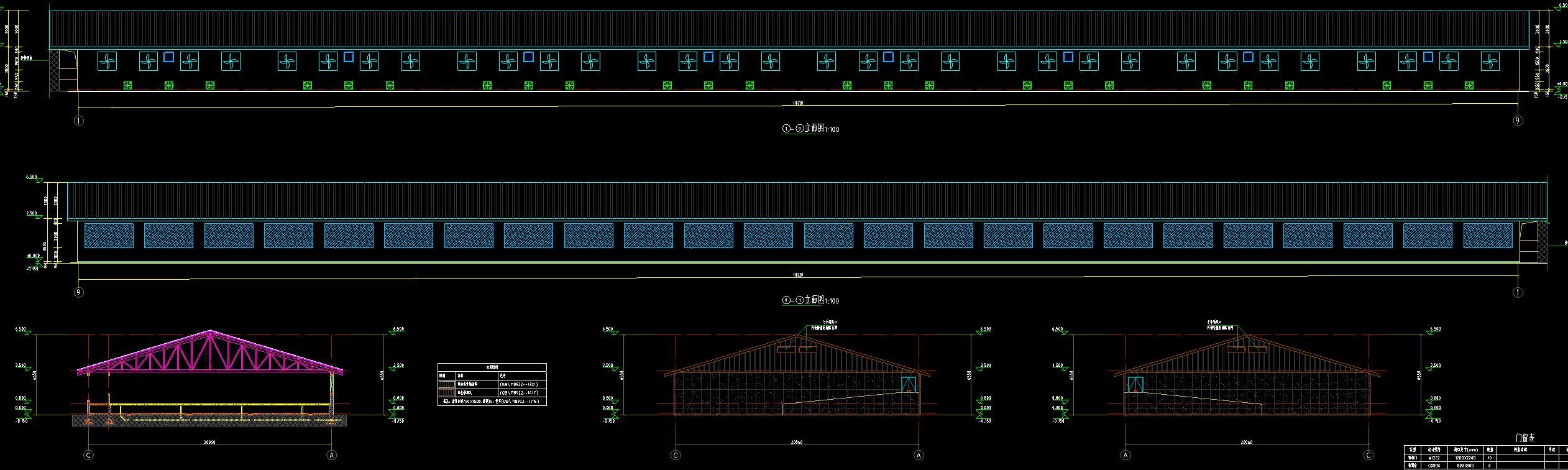Click the leftmost fan symbol in top elevation
Image resolution: width=1568 pixels, height=470 pixels.
coord(108,62)
